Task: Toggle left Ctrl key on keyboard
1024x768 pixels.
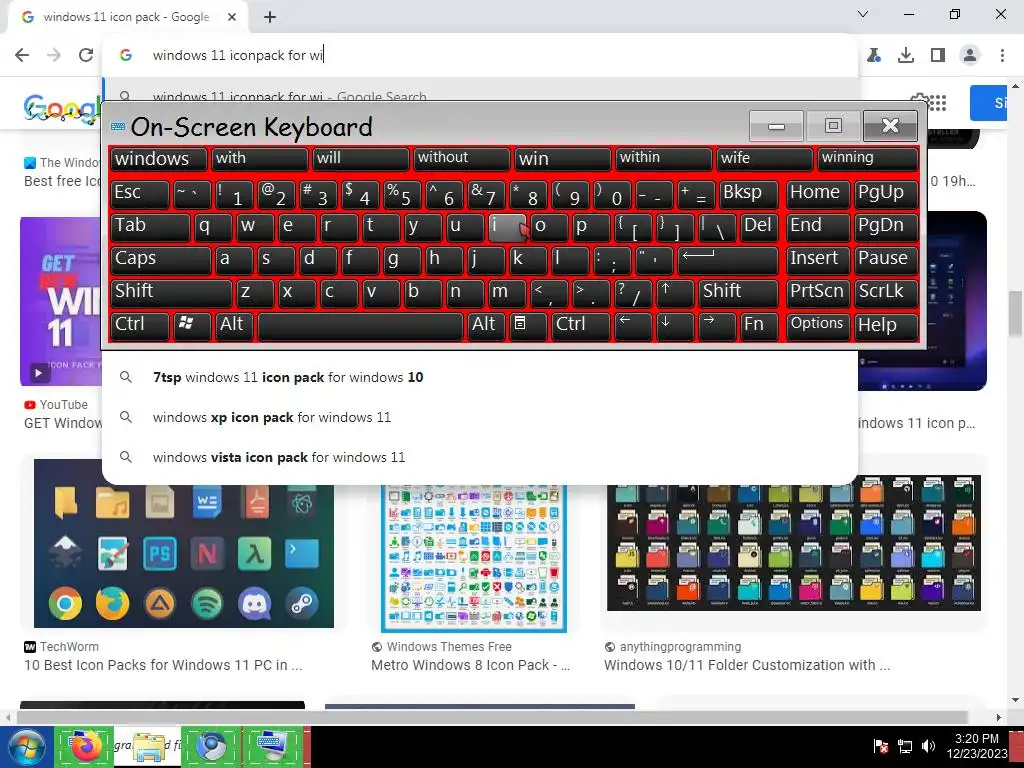Action: 140,326
